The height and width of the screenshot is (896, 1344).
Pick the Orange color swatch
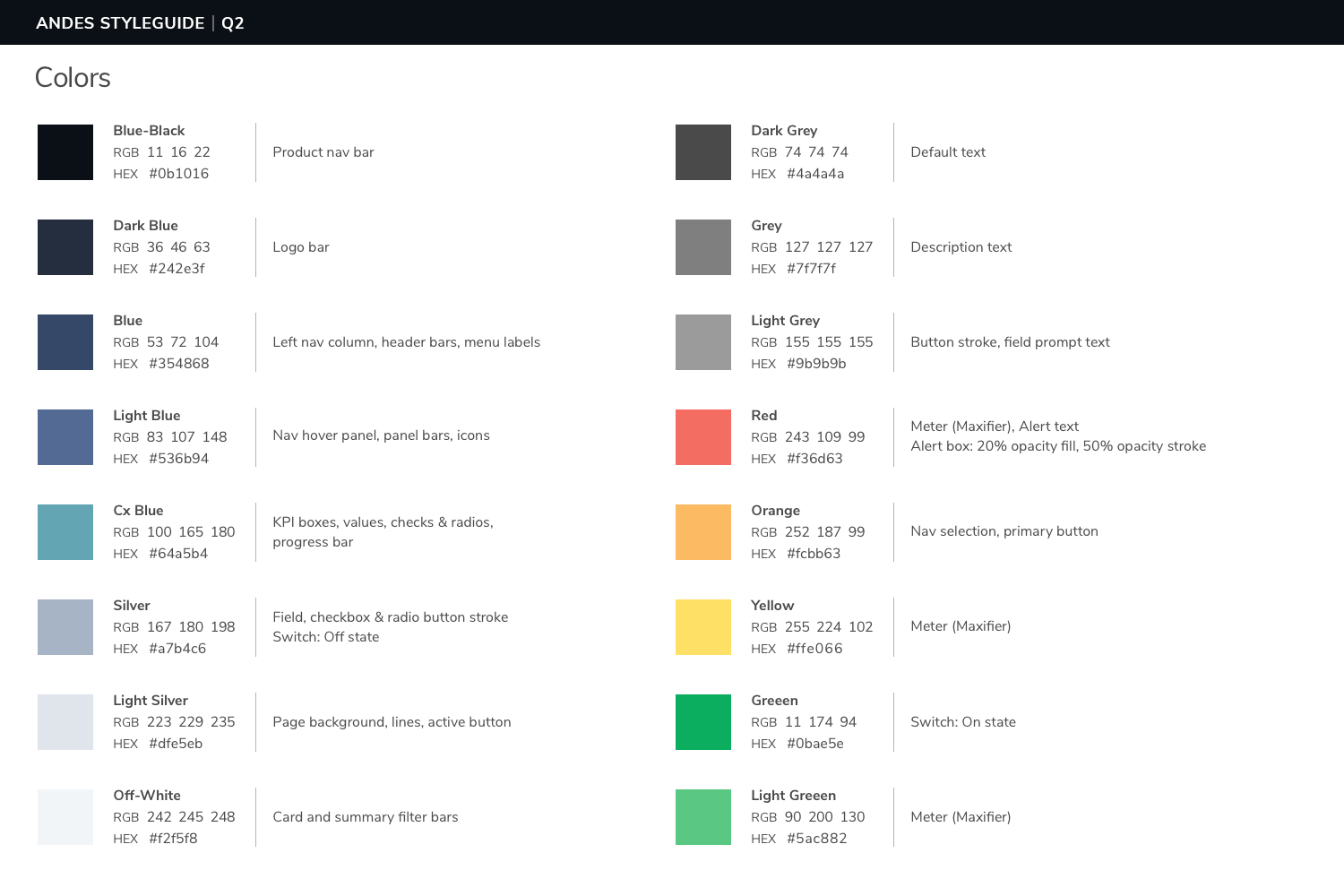703,532
